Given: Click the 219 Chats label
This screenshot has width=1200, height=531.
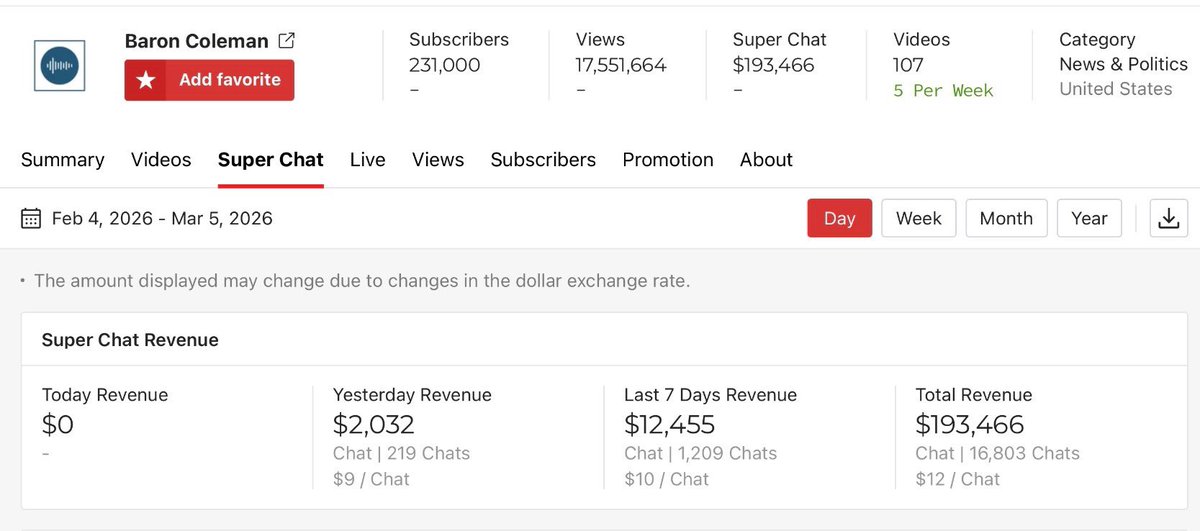Looking at the screenshot, I should pyautogui.click(x=428, y=453).
